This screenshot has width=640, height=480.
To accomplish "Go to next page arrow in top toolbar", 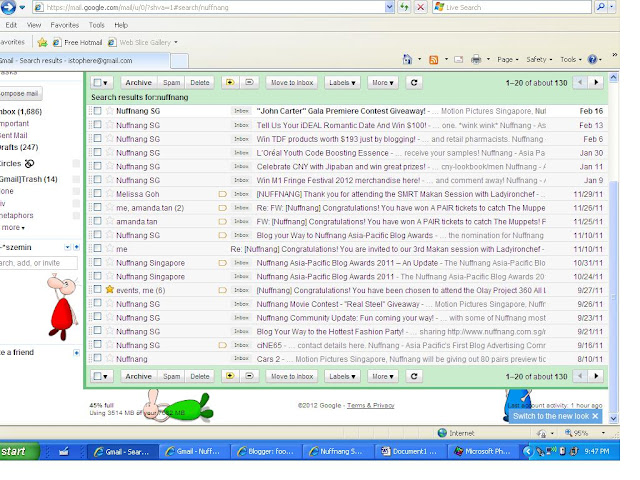I will 596,82.
